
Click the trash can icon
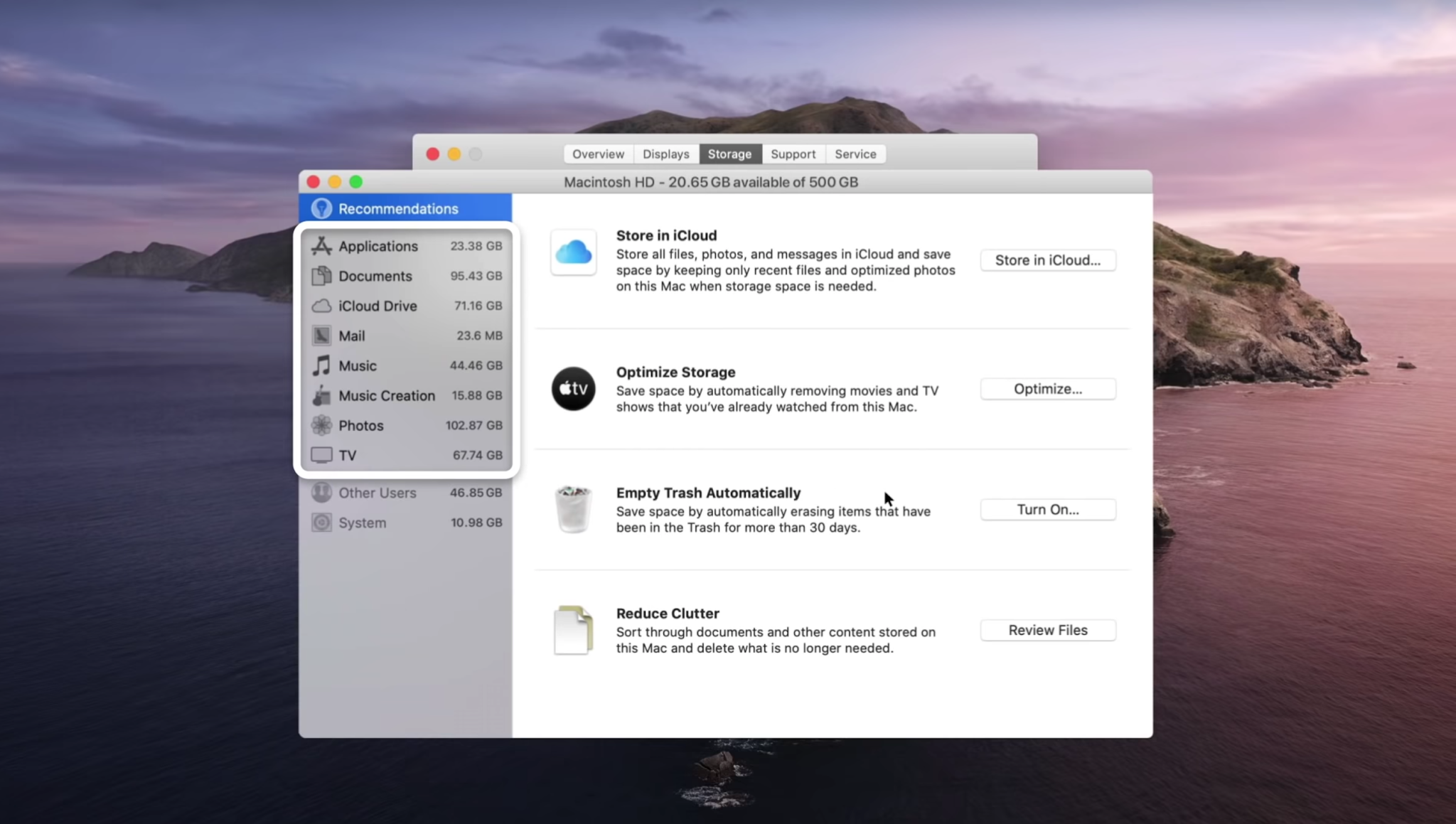point(573,508)
